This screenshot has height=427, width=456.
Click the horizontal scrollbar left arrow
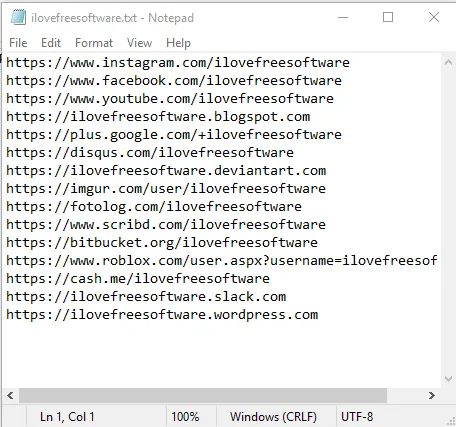pos(10,396)
